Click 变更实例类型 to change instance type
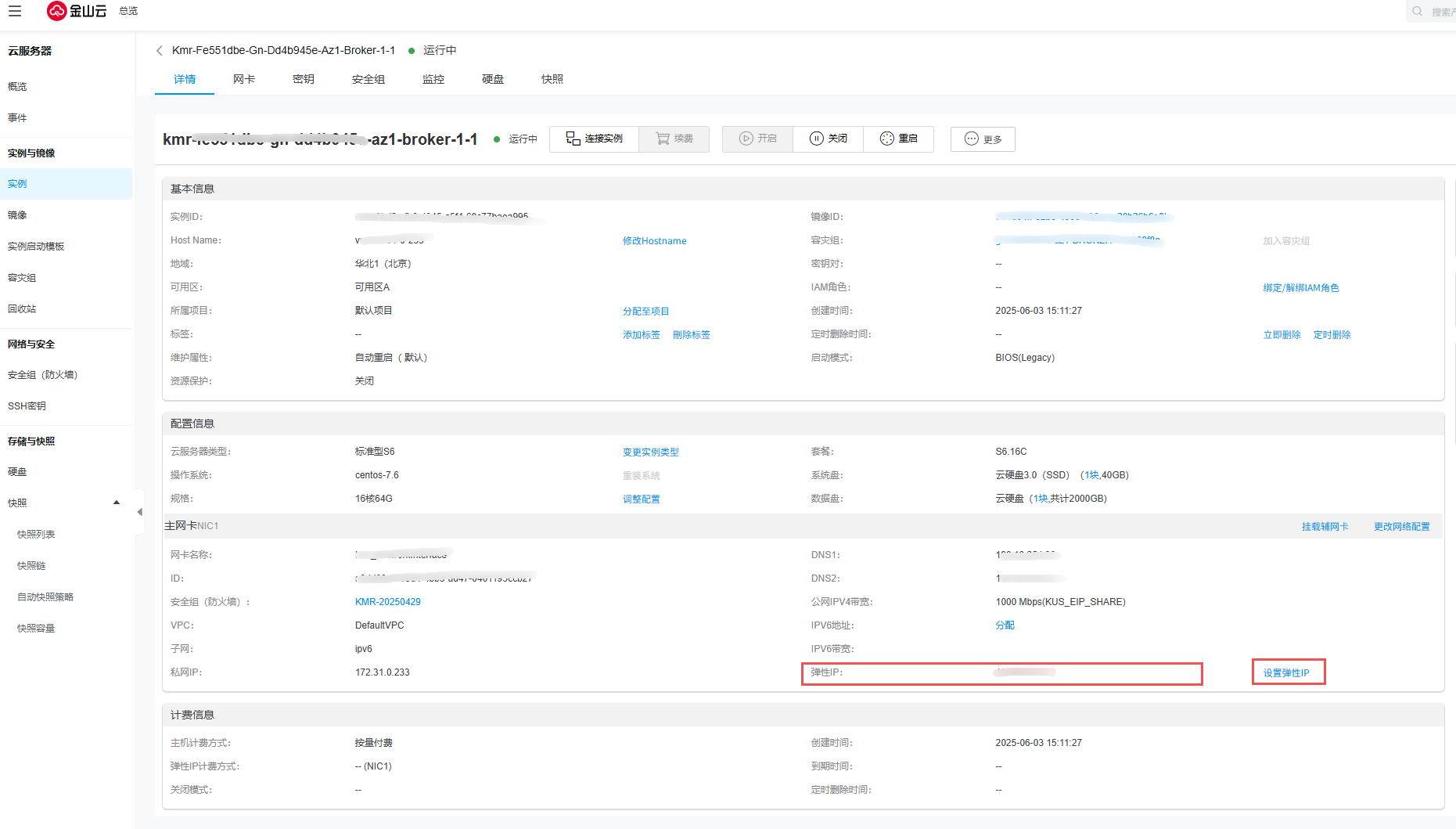 (650, 452)
